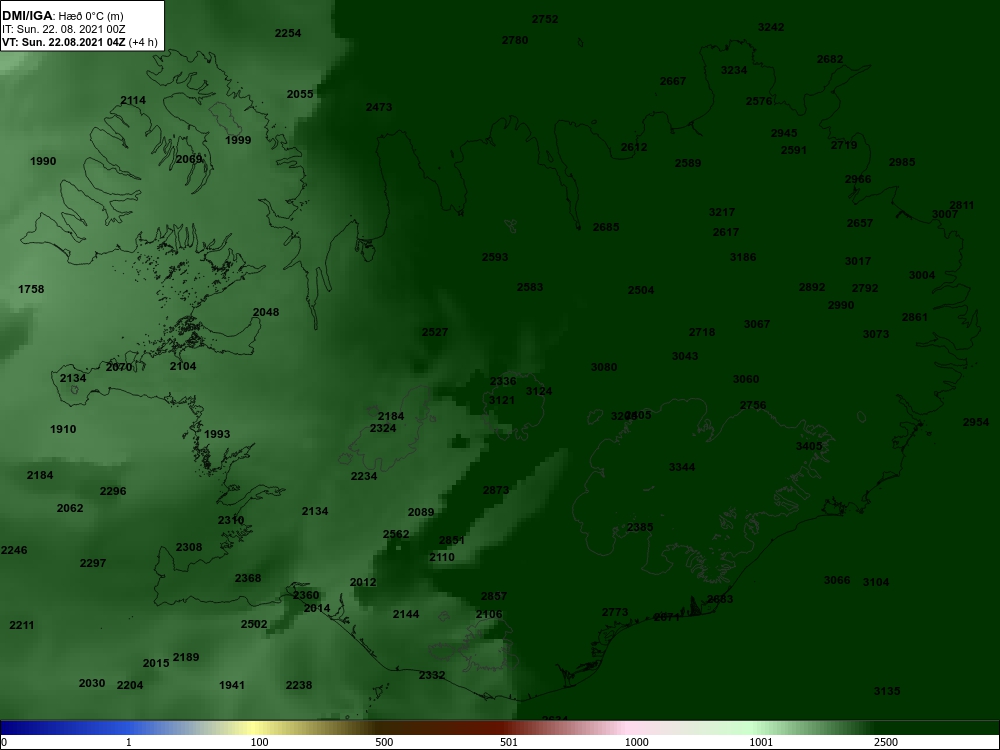The width and height of the screenshot is (1000, 750).
Task: Pick the 3217 map value
Action: [722, 212]
